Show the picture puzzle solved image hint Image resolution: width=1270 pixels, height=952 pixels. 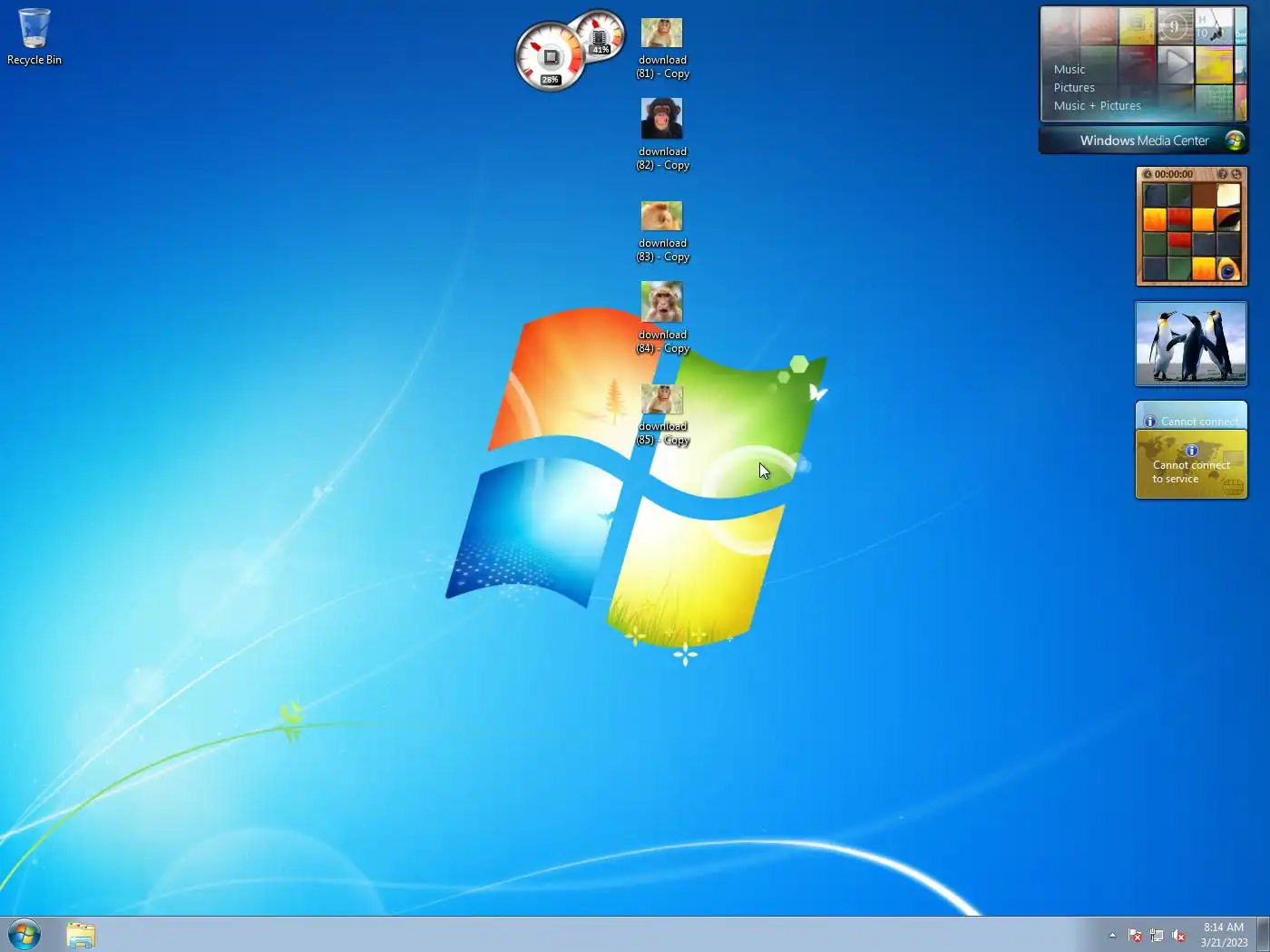[x=1223, y=174]
